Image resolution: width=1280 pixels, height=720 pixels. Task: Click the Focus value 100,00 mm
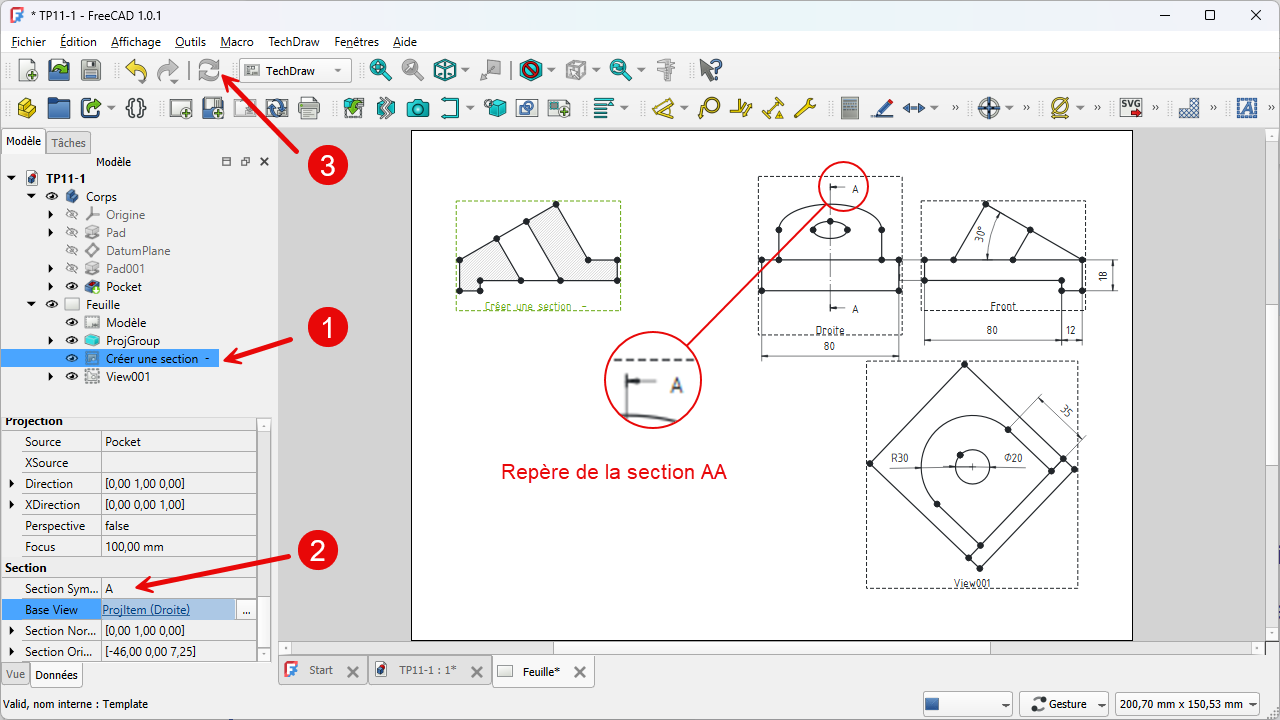[178, 547]
